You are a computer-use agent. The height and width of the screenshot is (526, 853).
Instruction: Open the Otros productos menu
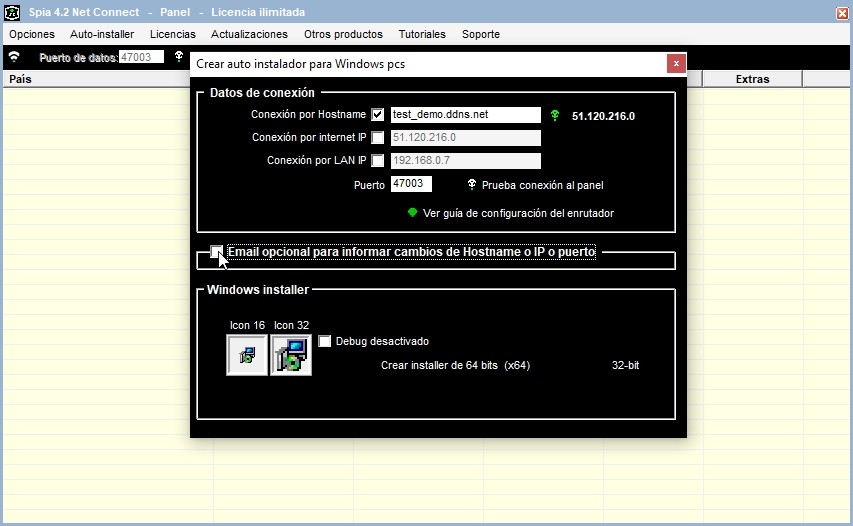point(343,34)
